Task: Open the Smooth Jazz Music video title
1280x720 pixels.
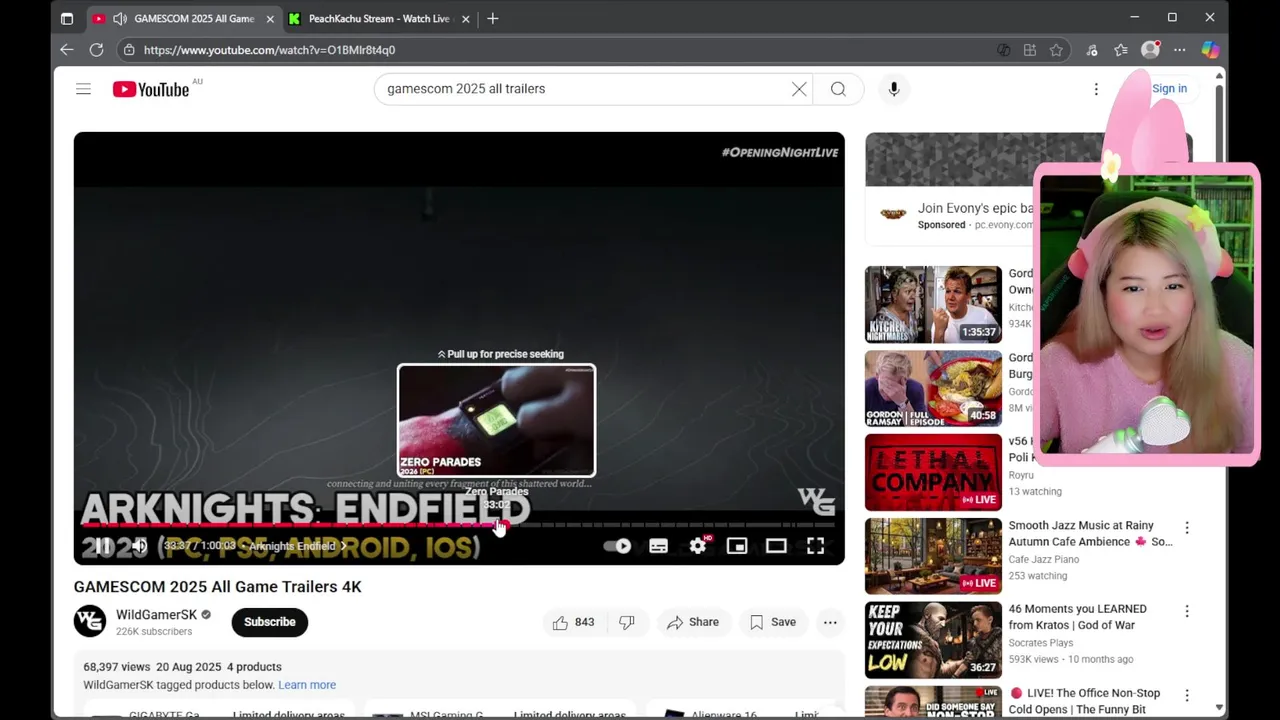Action: click(1090, 533)
